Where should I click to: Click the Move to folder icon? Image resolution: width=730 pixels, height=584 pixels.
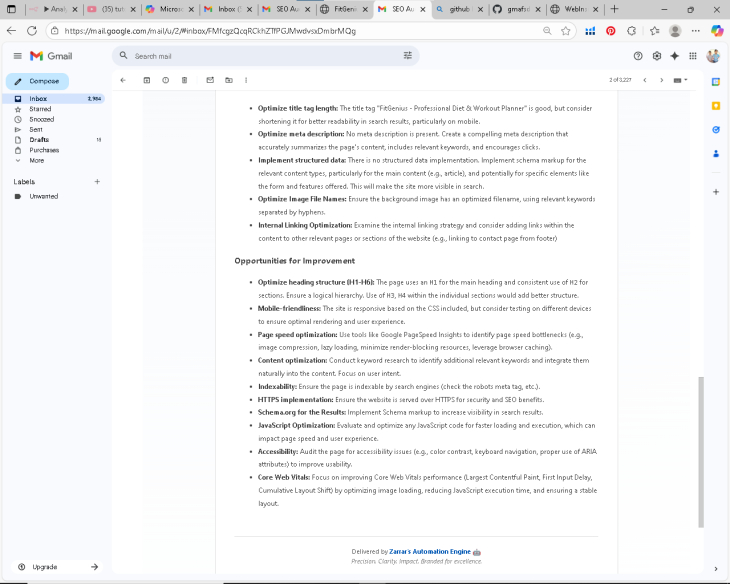click(x=229, y=80)
